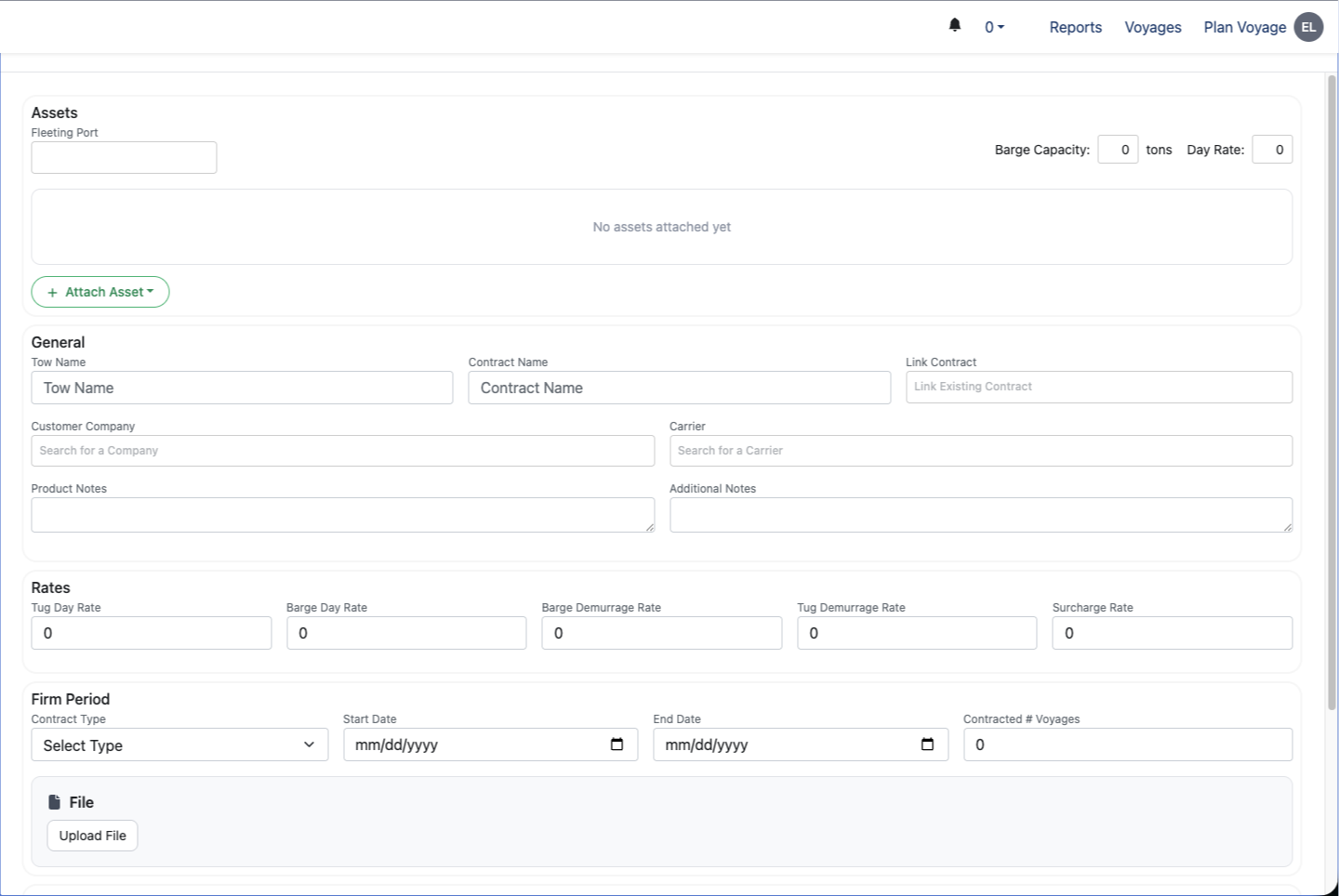
Task: Open the Start Date calendar picker icon
Action: pyautogui.click(x=616, y=744)
